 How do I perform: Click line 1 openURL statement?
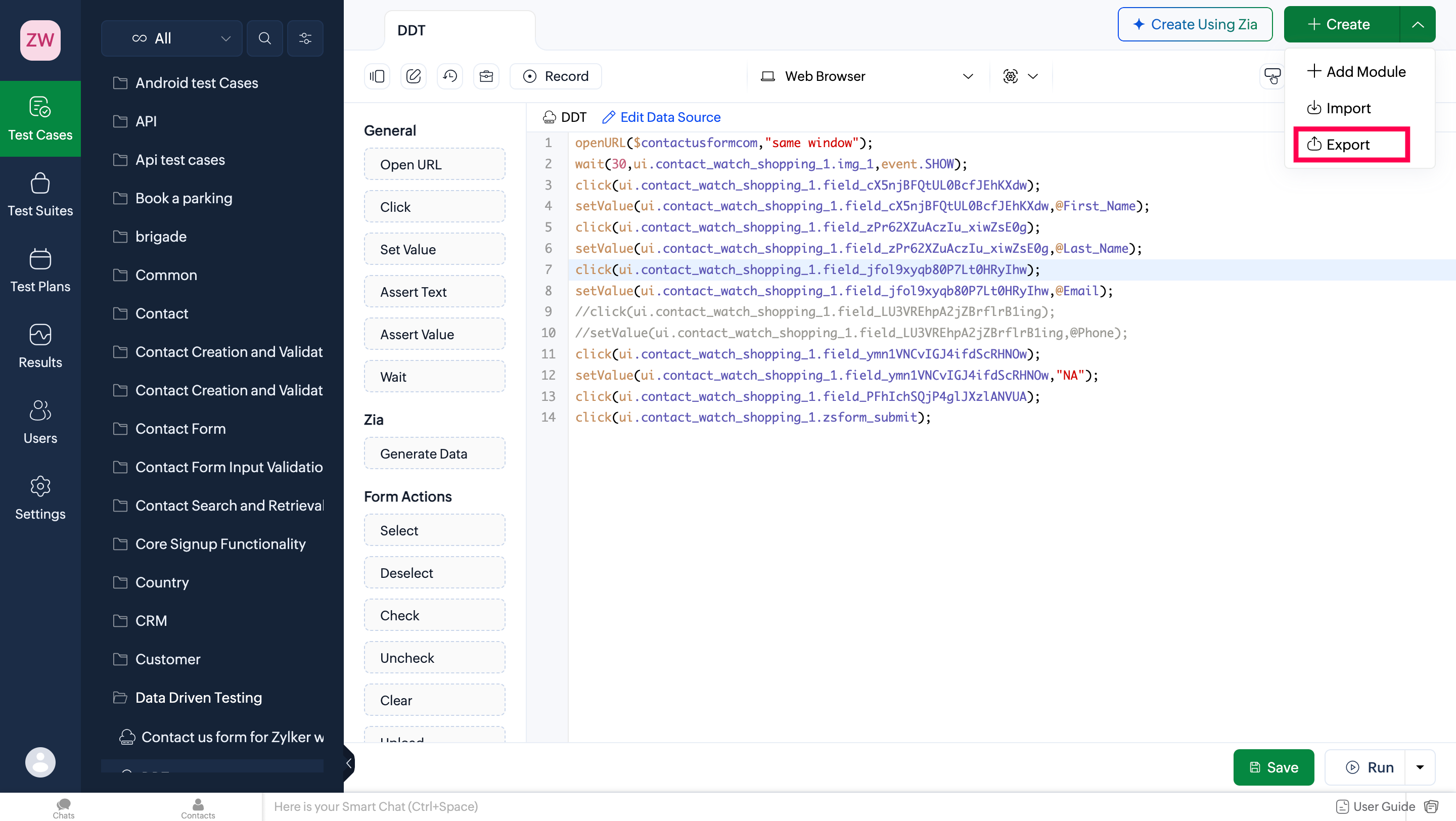pos(723,143)
